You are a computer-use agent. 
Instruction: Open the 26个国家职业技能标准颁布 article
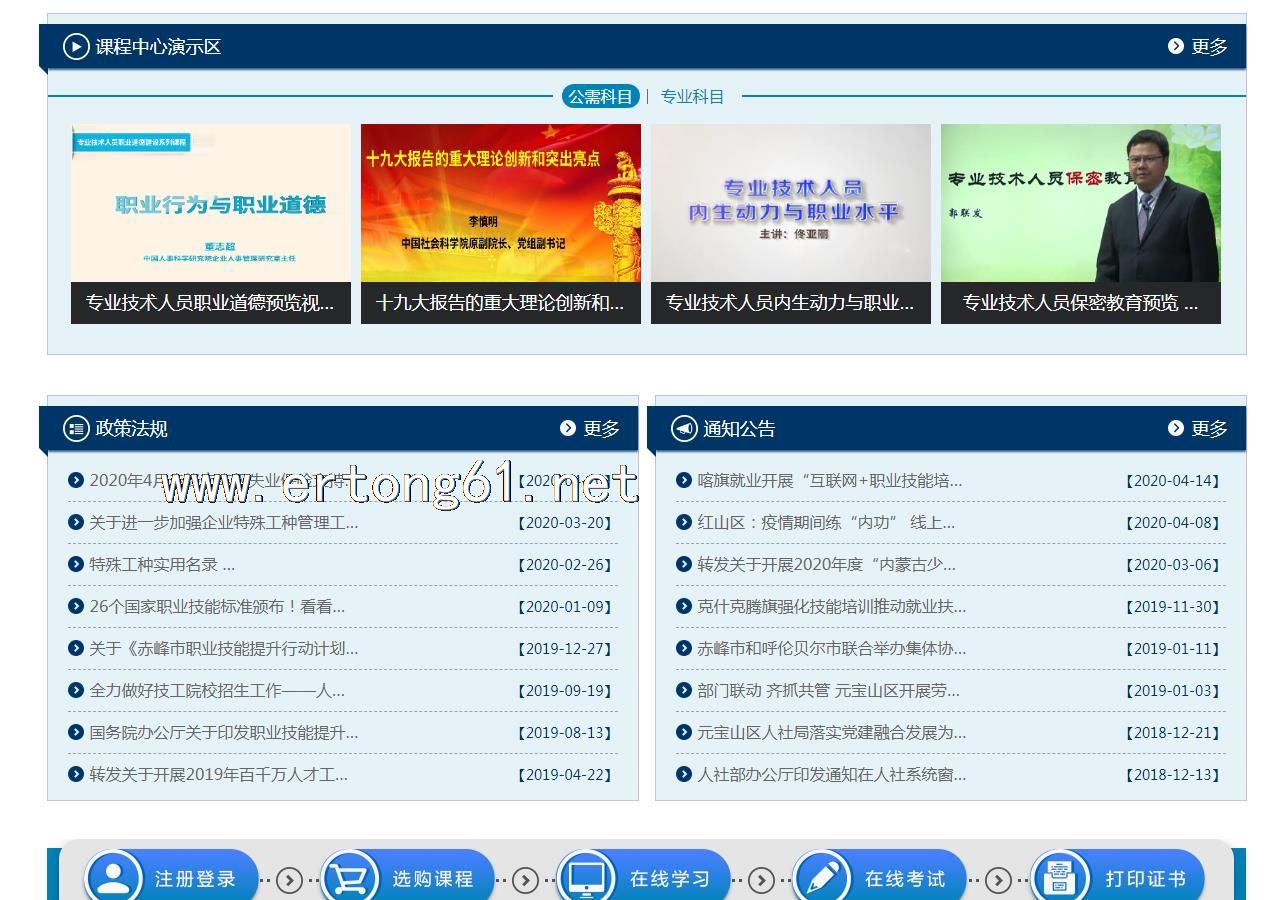click(217, 607)
